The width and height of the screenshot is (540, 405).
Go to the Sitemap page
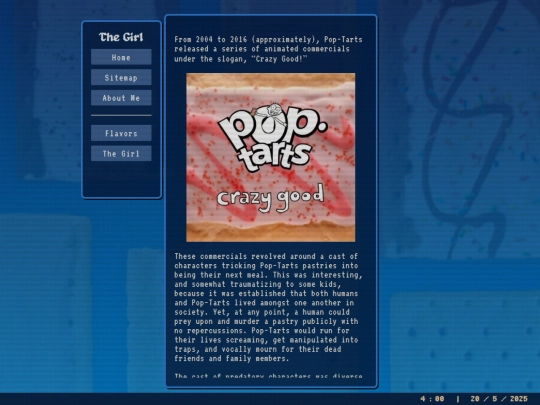(121, 77)
